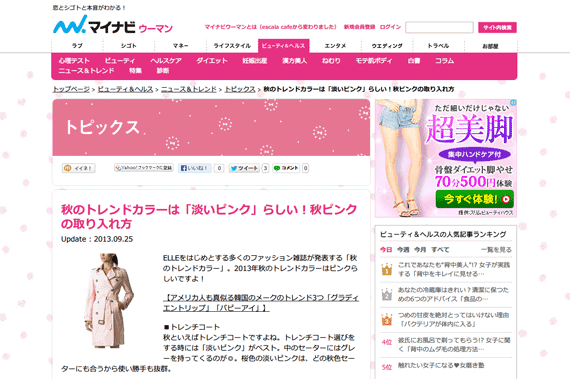Viewport: 570px width, 379px height.
Task: Click the ad info icon on banner
Action: pos(513,103)
